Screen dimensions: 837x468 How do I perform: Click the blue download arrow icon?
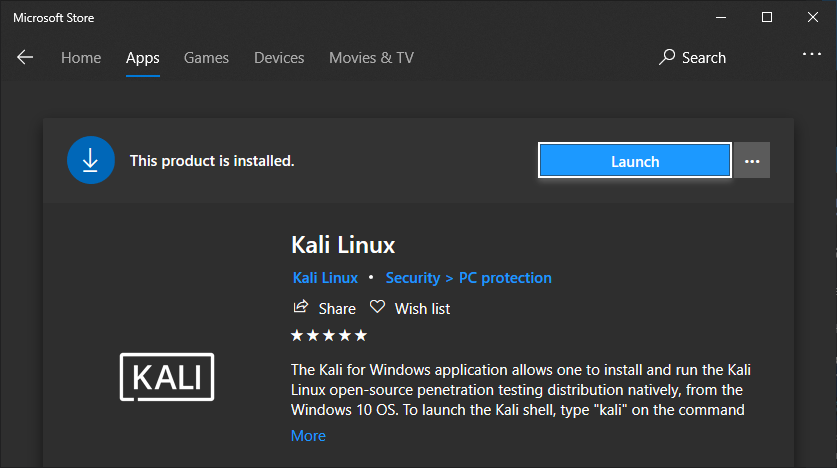click(x=91, y=160)
